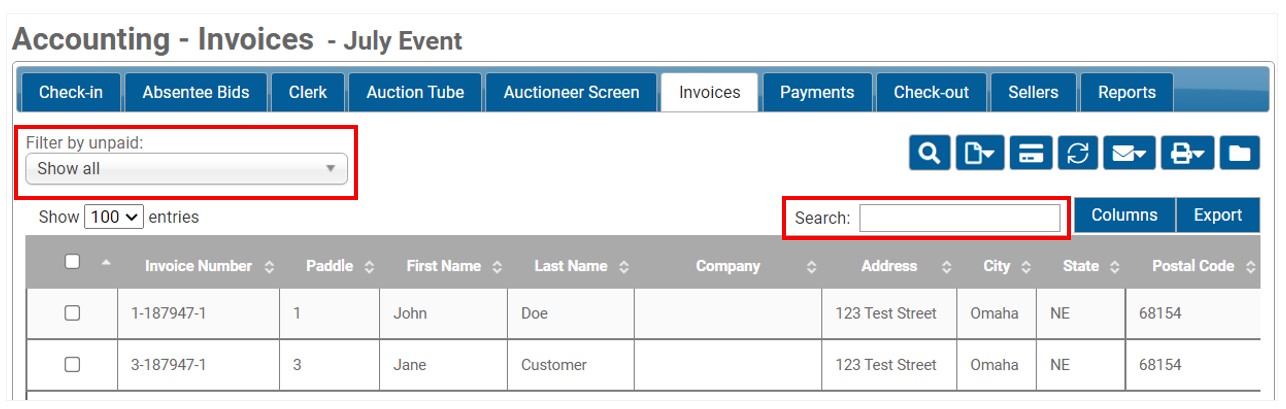Click the first name Jane cell
This screenshot has width=1286, height=409.
[444, 365]
